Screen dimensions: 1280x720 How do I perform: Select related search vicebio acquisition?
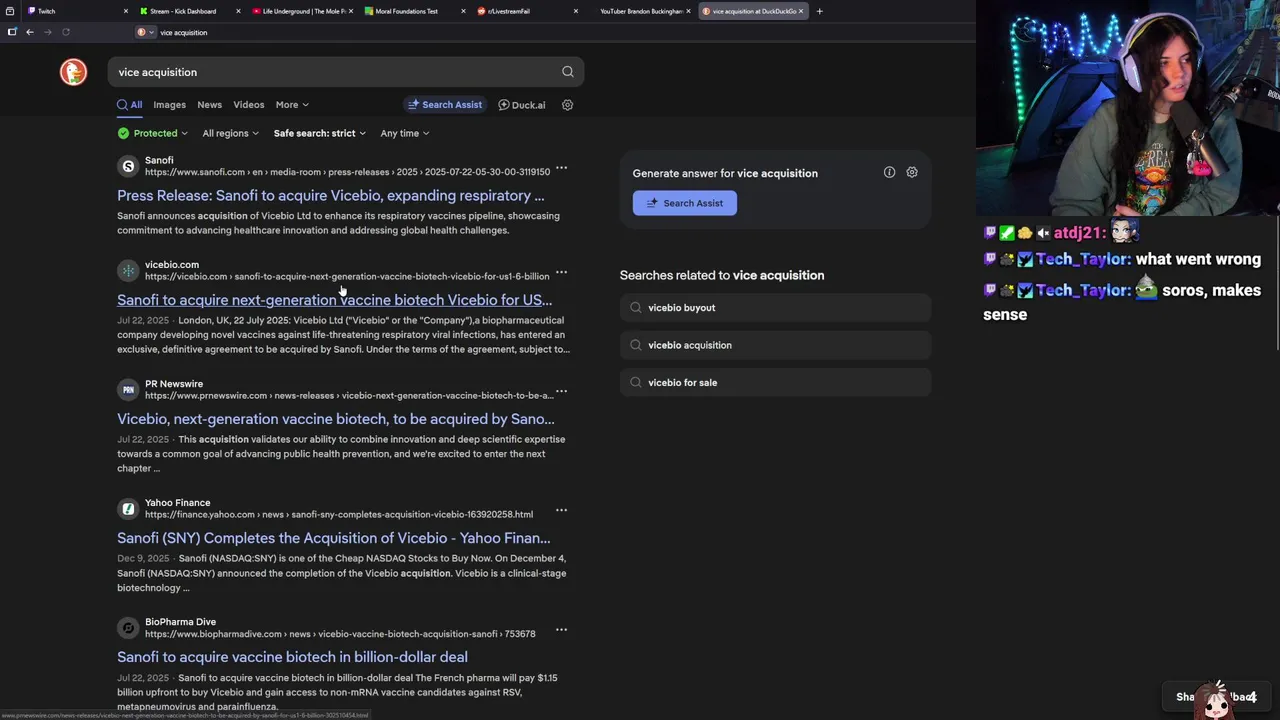tap(775, 345)
